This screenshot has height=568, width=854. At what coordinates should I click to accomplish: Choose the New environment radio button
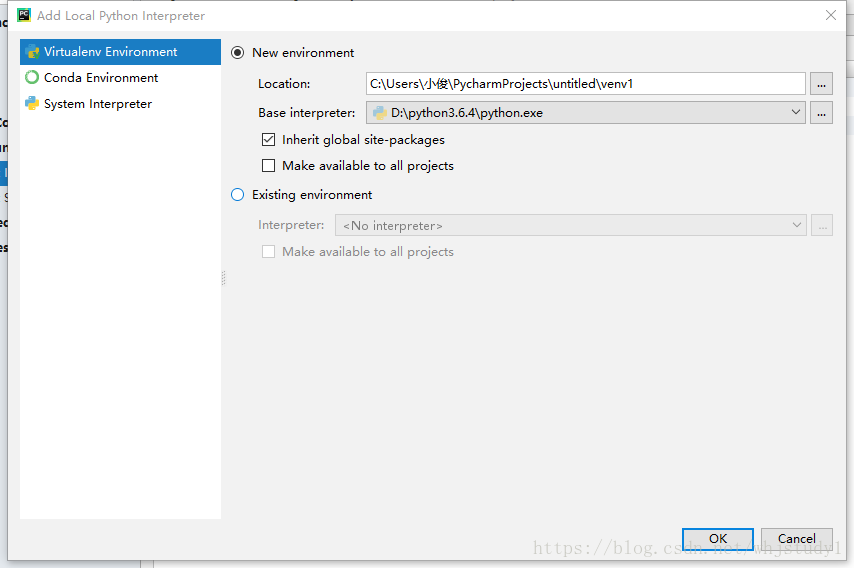pos(237,53)
